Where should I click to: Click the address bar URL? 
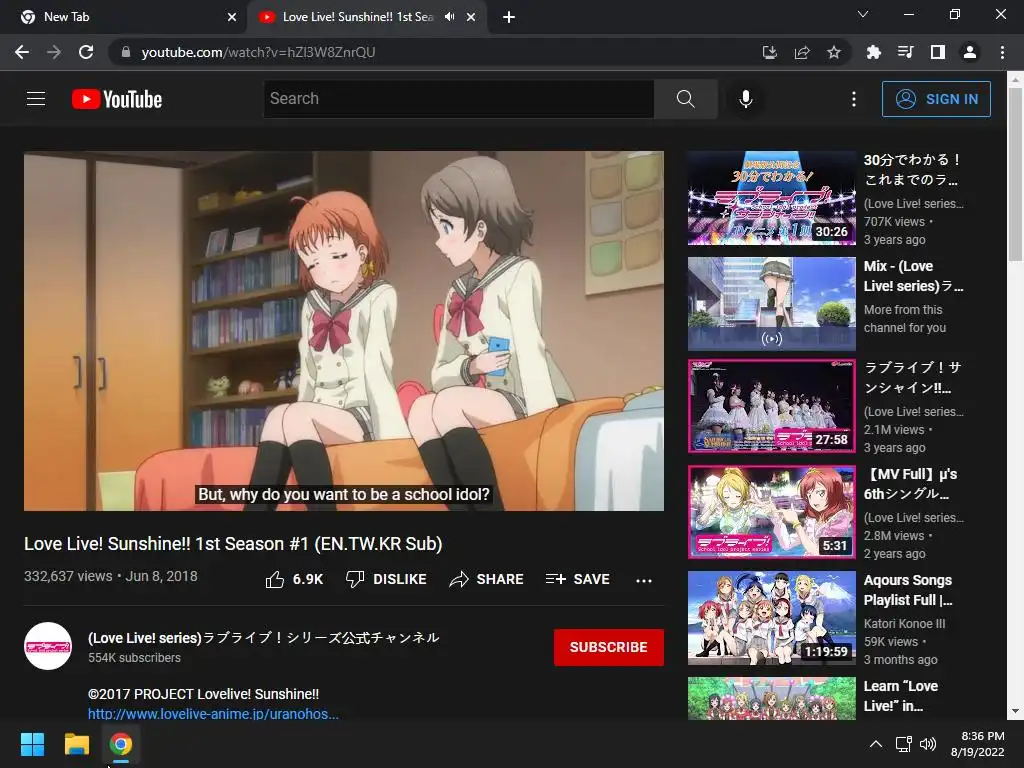(258, 52)
